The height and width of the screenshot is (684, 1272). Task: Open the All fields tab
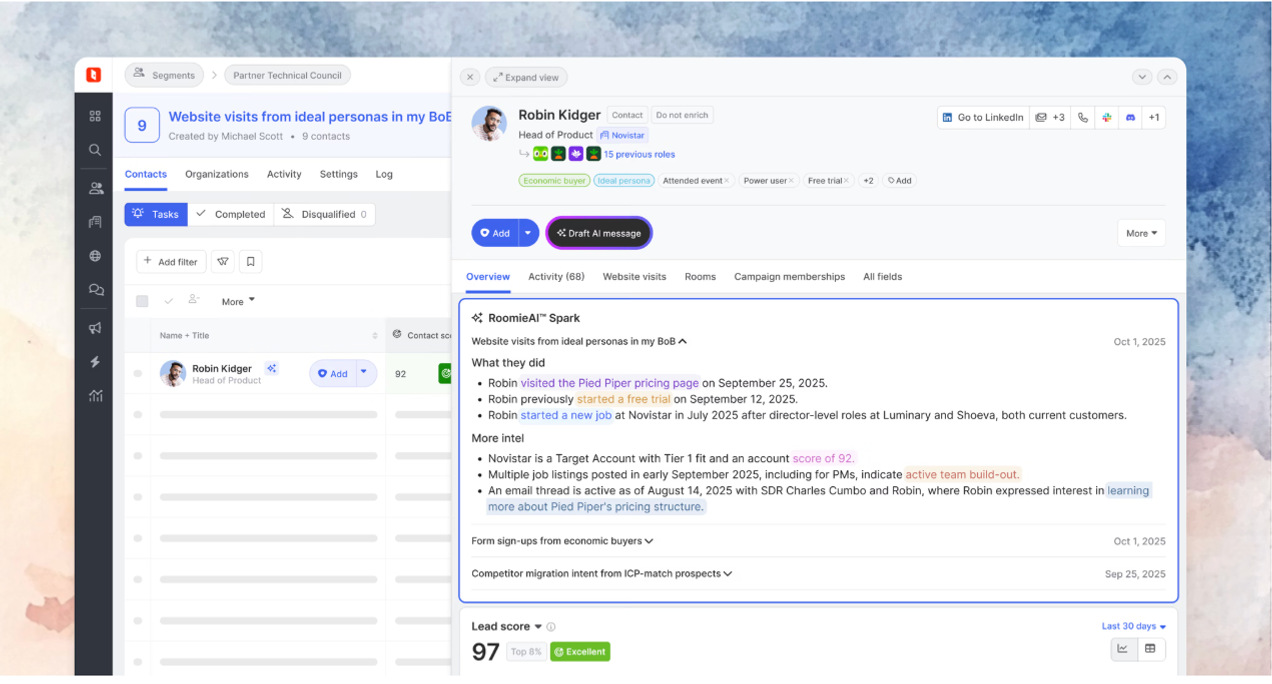point(882,277)
